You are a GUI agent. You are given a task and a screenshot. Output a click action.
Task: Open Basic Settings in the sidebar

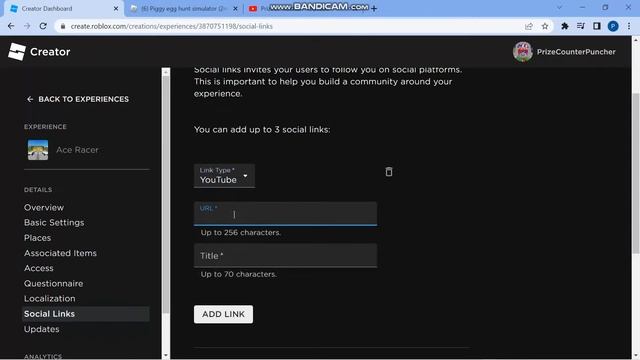pyautogui.click(x=54, y=222)
